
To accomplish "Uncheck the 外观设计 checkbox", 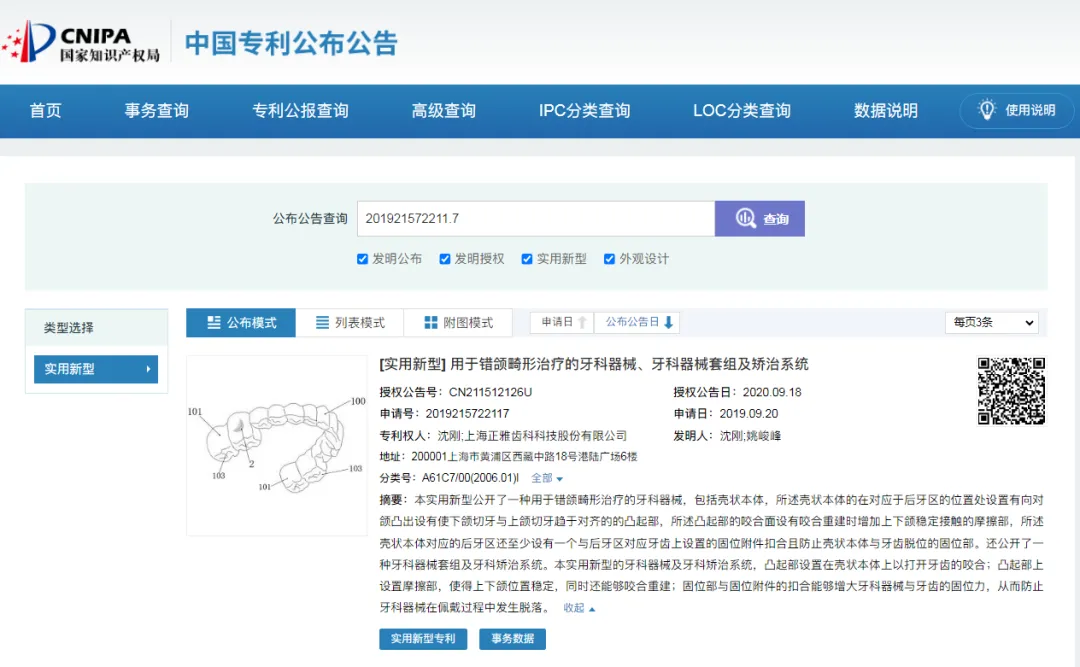I will [x=609, y=259].
